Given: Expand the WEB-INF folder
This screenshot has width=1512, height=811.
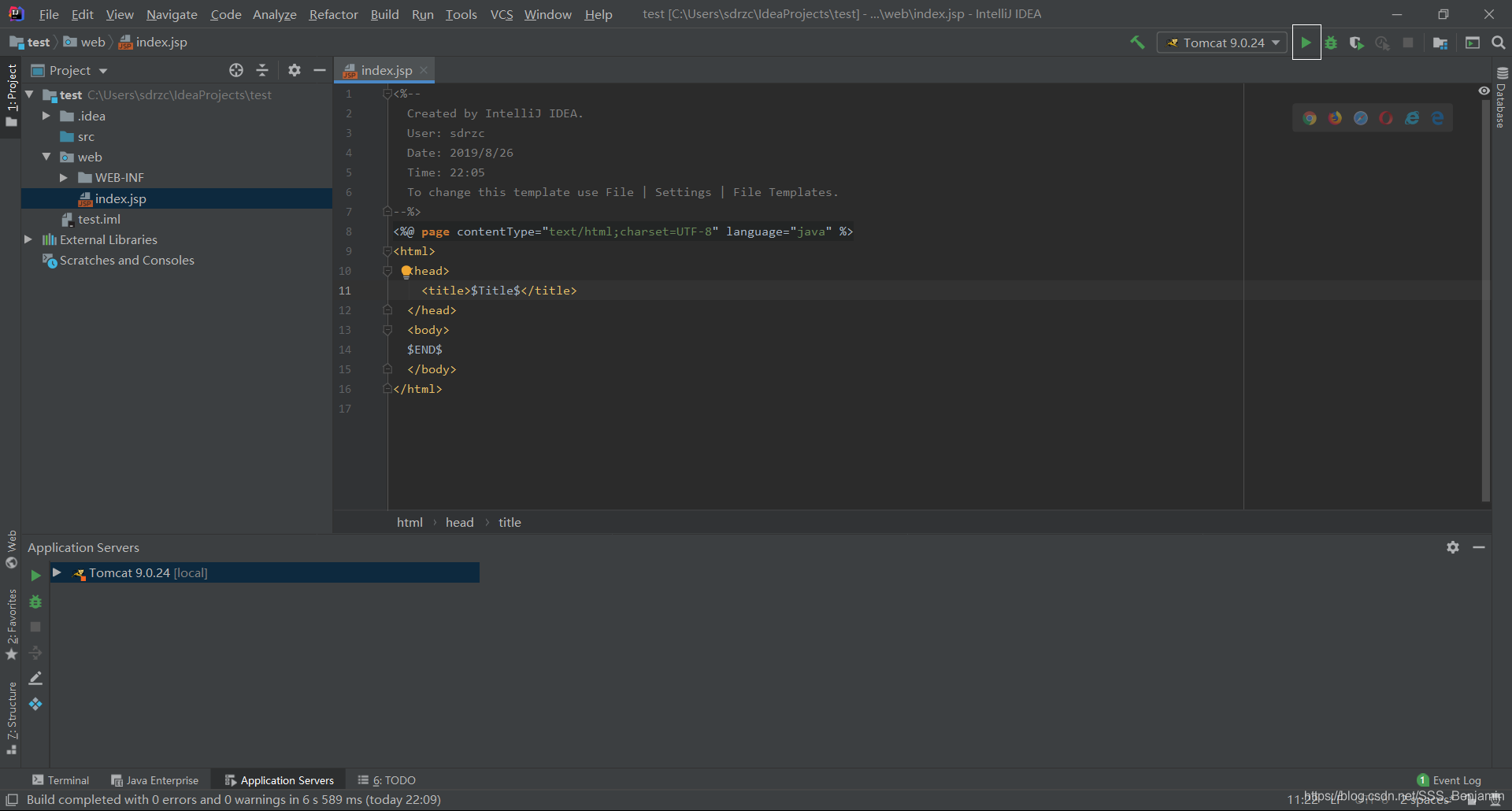Looking at the screenshot, I should tap(64, 178).
